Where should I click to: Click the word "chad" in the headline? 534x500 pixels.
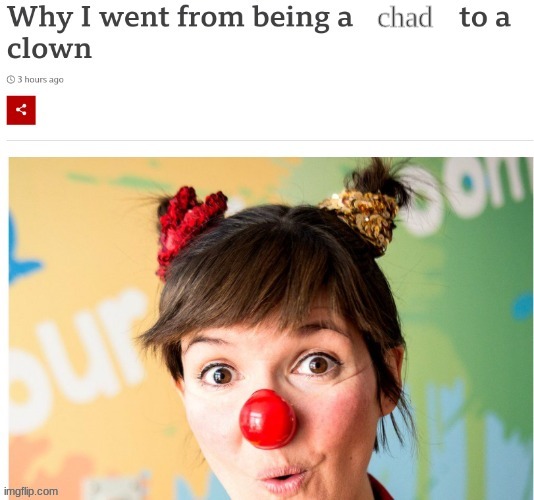click(405, 17)
